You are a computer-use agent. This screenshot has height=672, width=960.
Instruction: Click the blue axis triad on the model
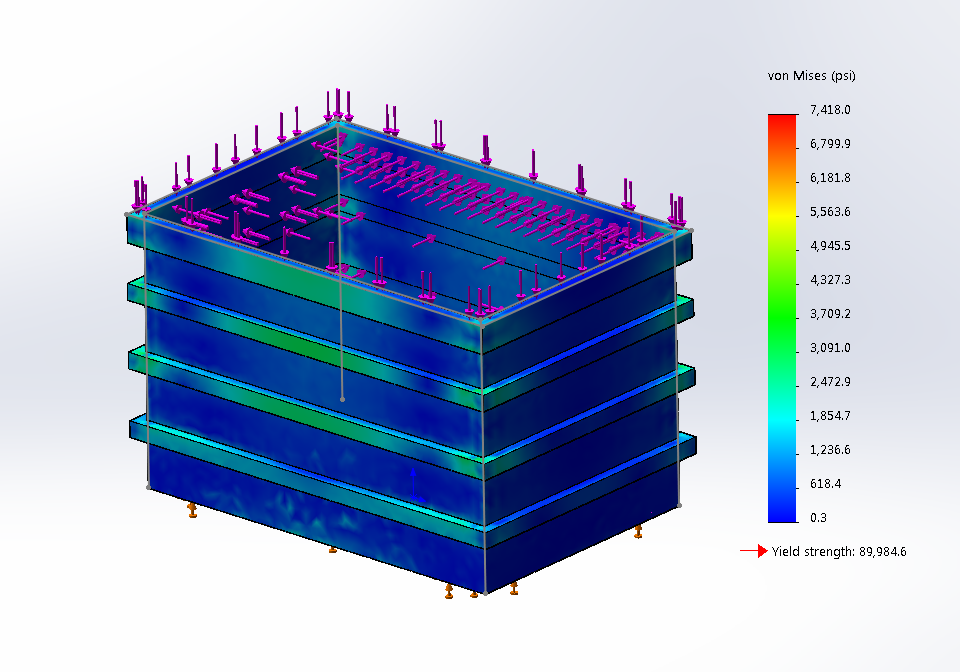[x=416, y=487]
